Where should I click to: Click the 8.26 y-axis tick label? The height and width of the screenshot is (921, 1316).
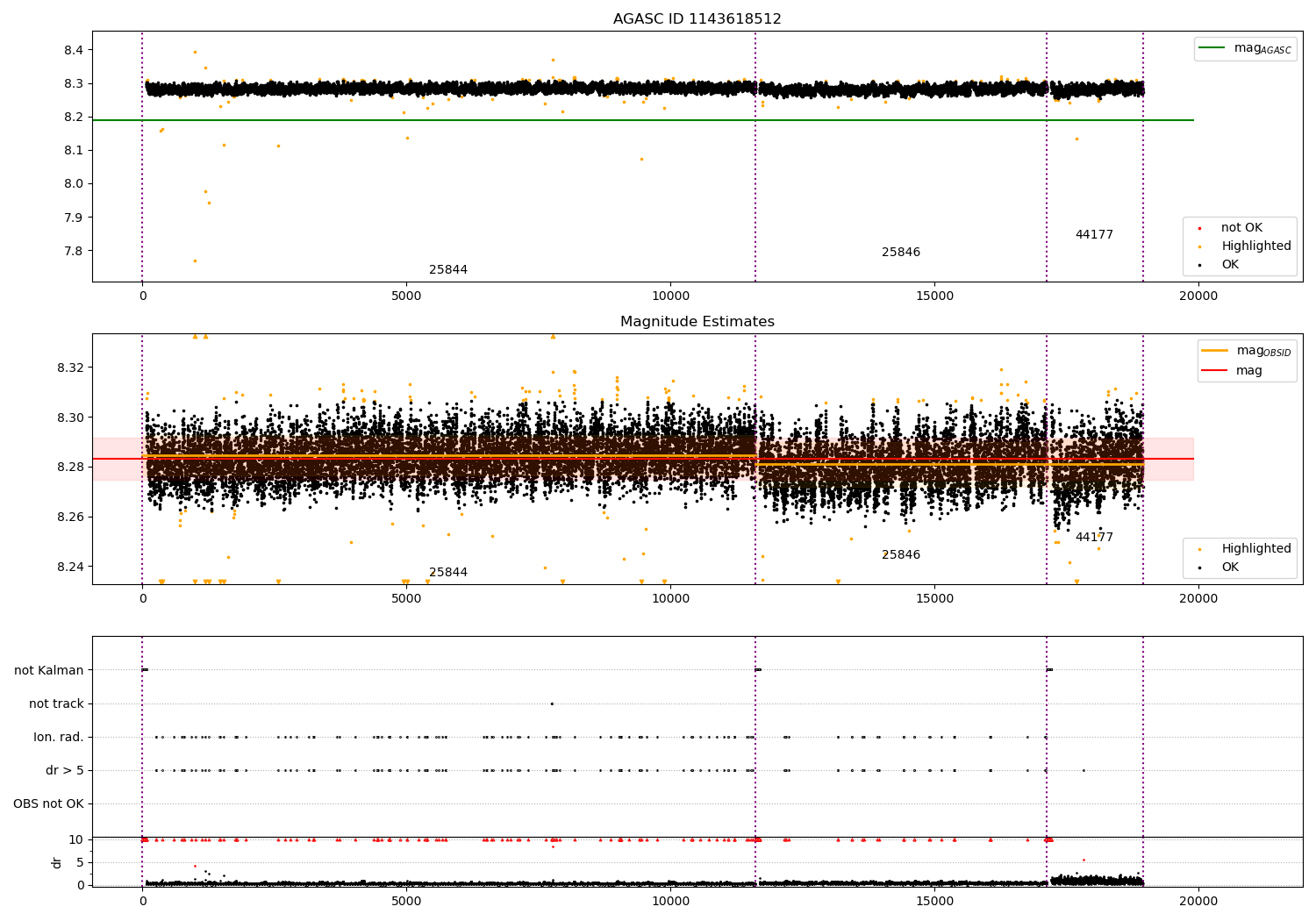point(70,518)
